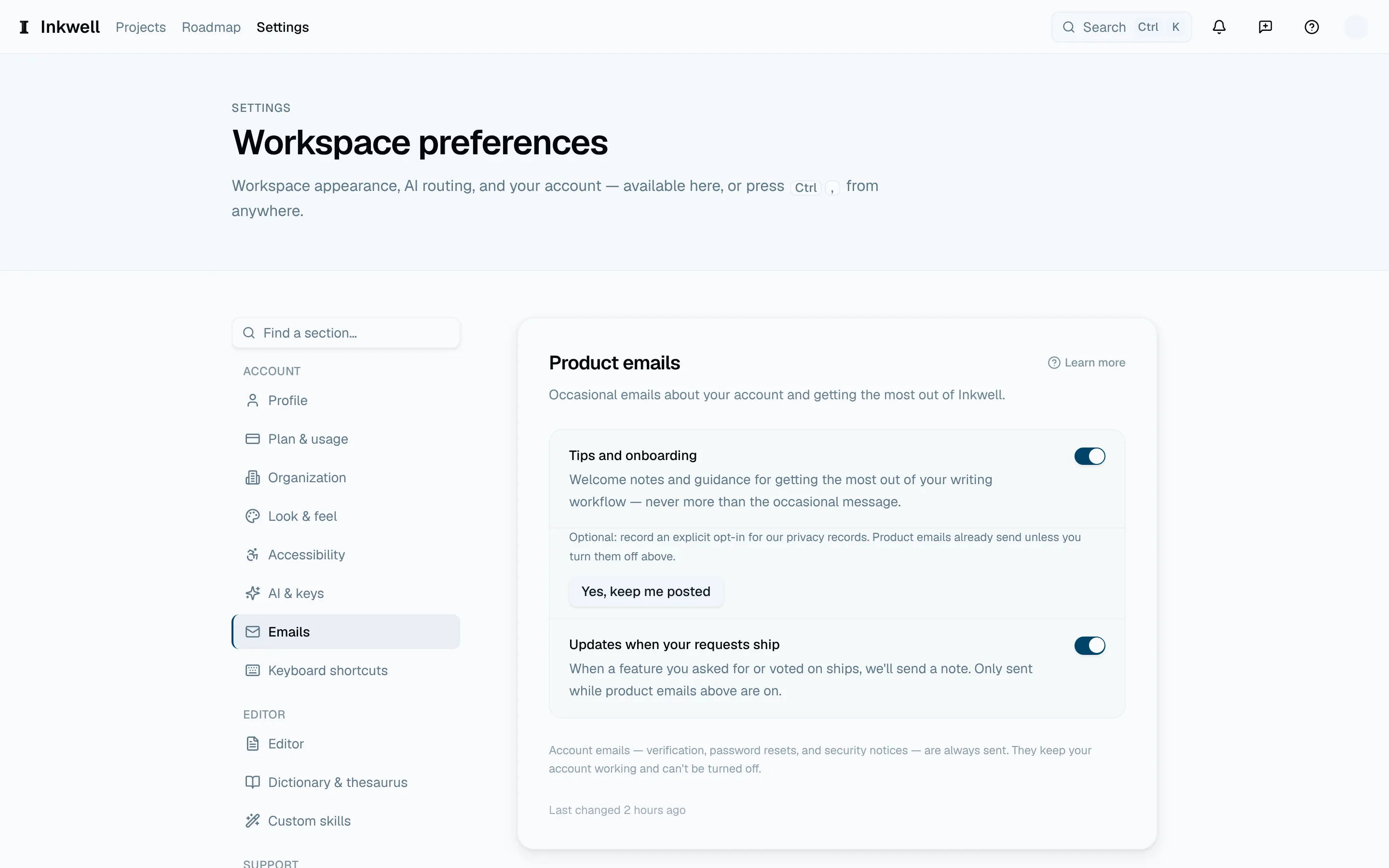The image size is (1389, 868).
Task: Open the feedback message icon
Action: [x=1265, y=27]
